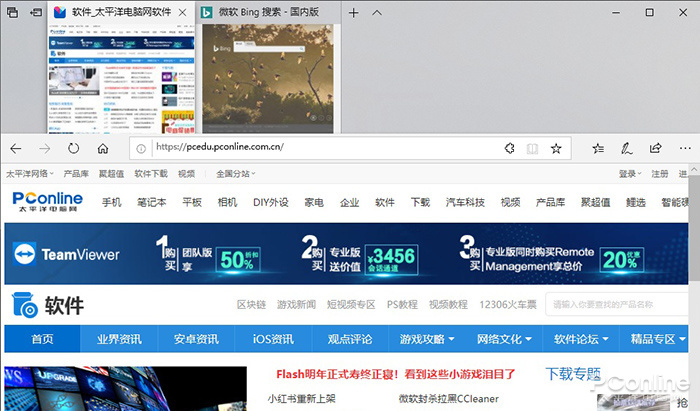The height and width of the screenshot is (411, 700).
Task: Focus the address bar URL
Action: (x=220, y=147)
